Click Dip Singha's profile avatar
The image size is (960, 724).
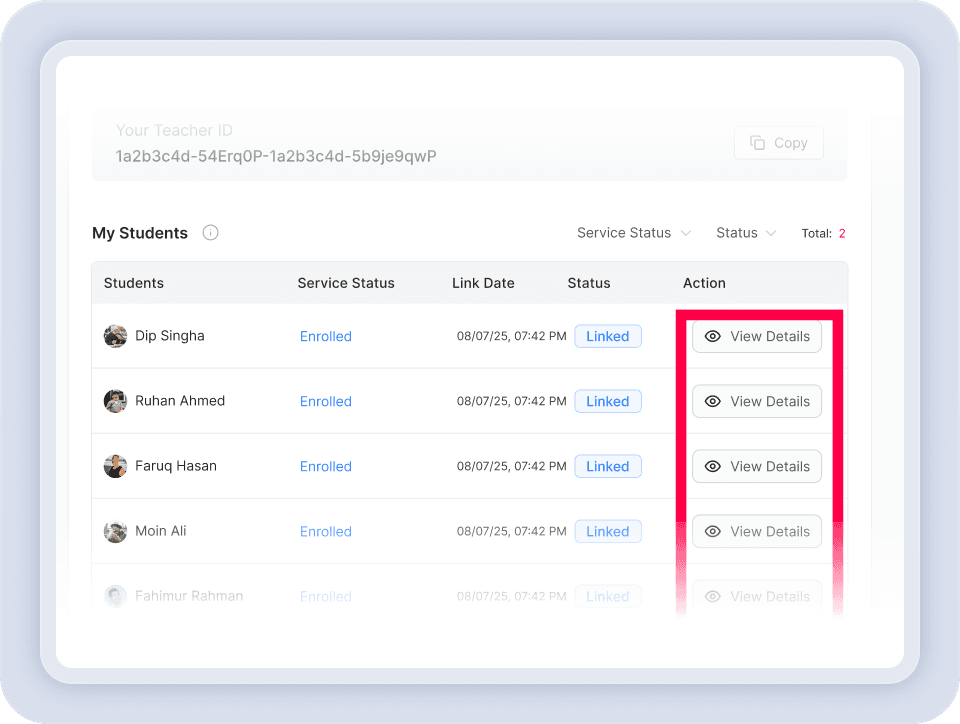(115, 336)
